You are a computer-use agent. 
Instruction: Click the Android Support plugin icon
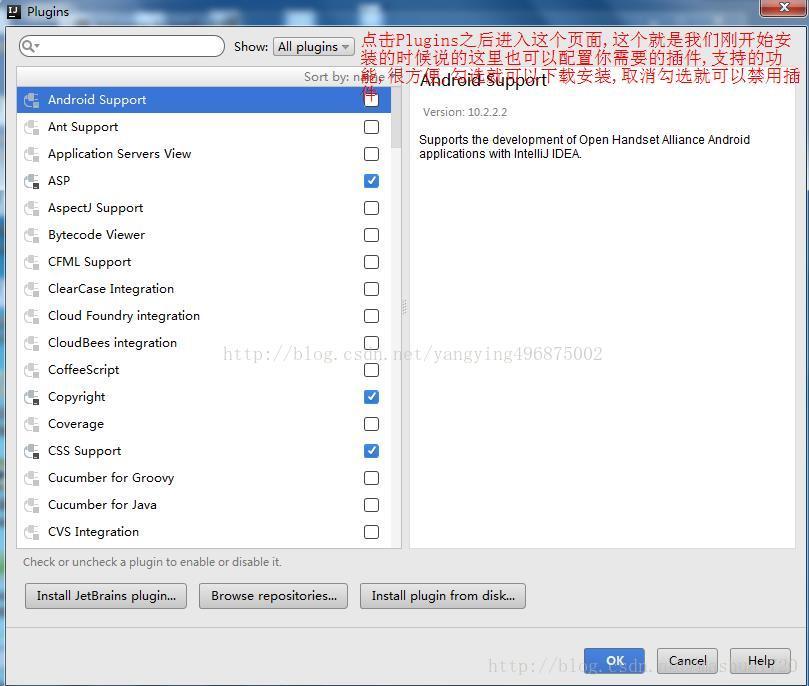tap(31, 100)
